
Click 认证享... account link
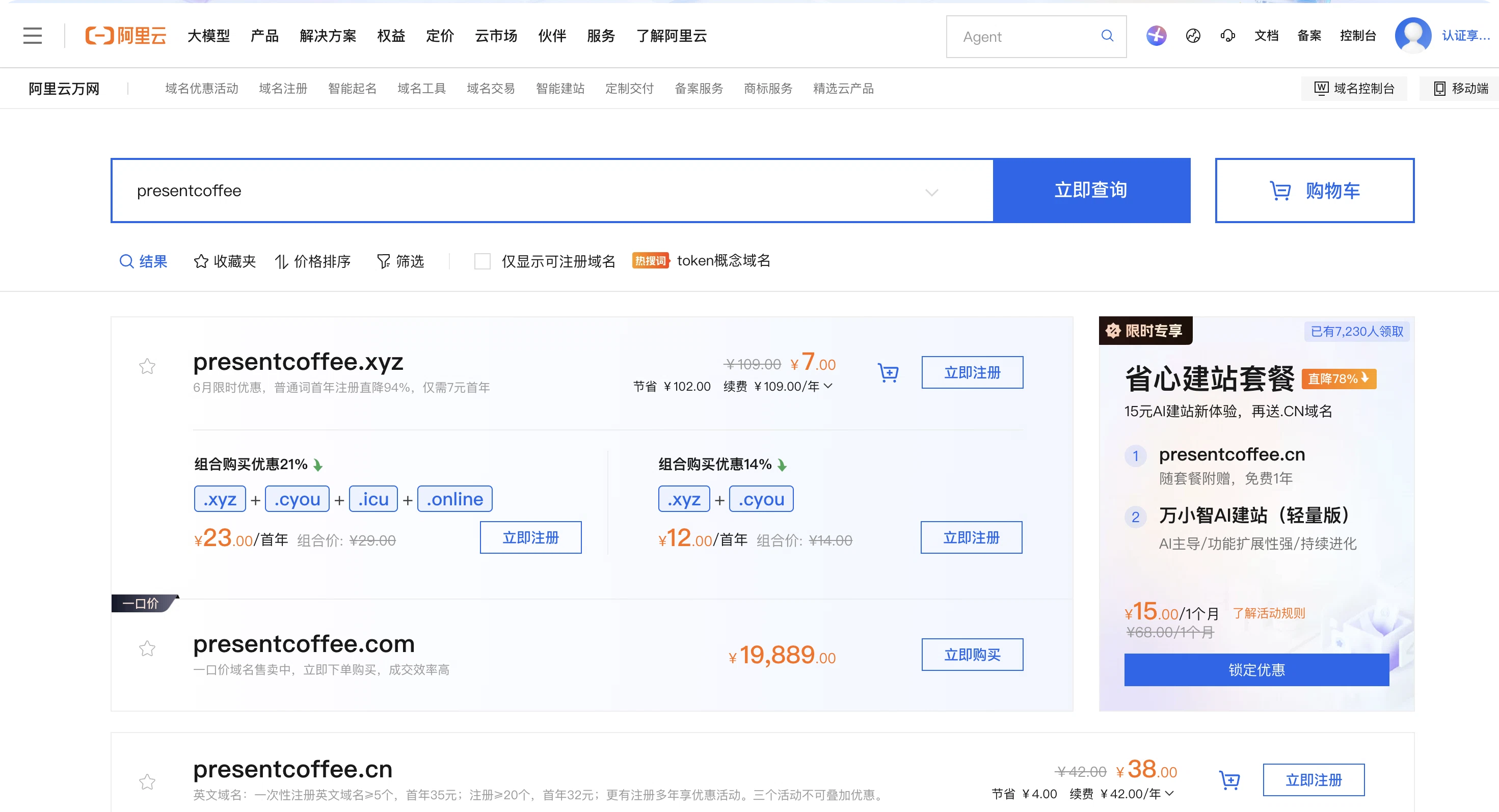point(1466,36)
